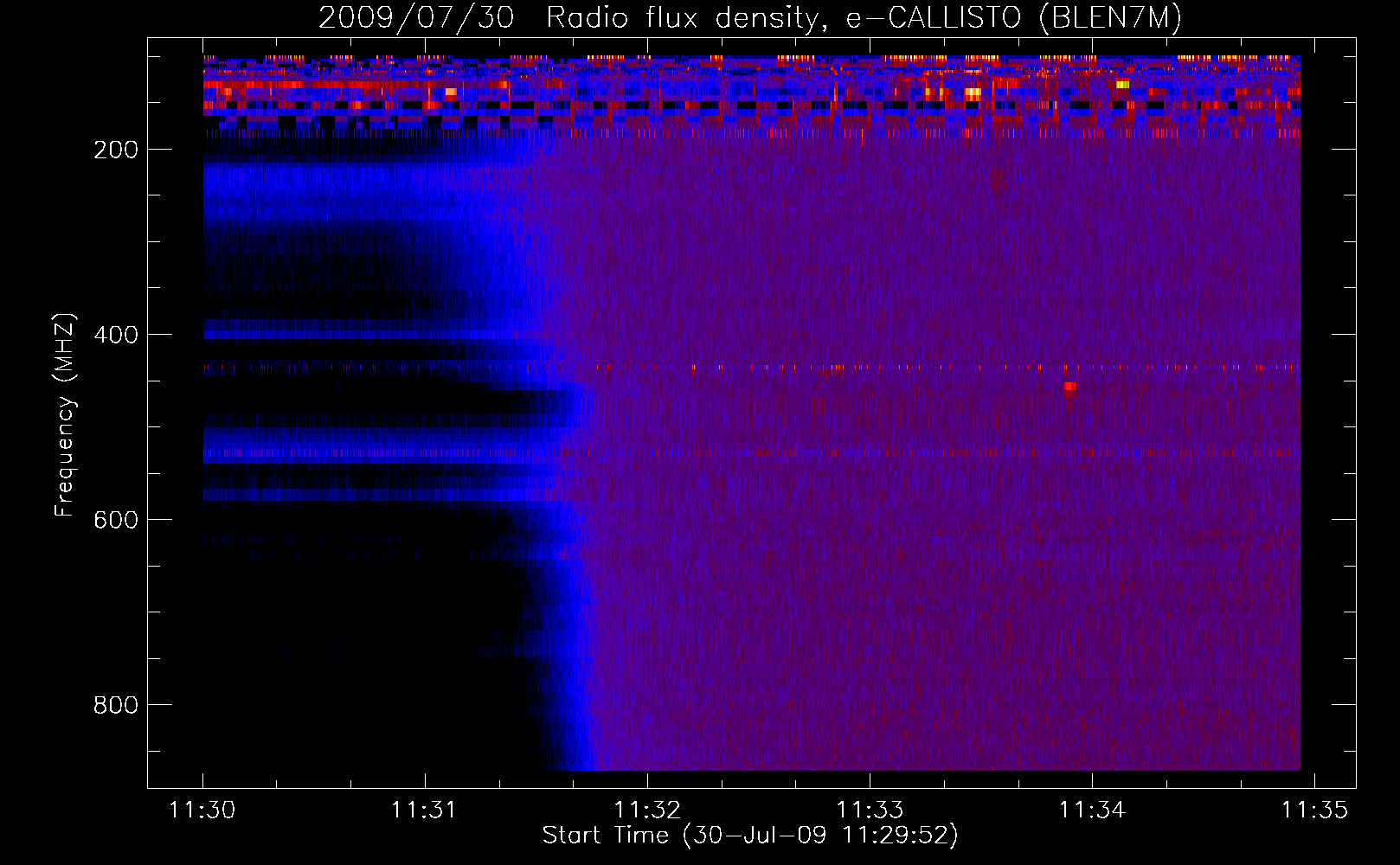The width and height of the screenshot is (1400, 865).
Task: Click the 'Frequency (MHZ)' axis label
Action: tap(65, 415)
